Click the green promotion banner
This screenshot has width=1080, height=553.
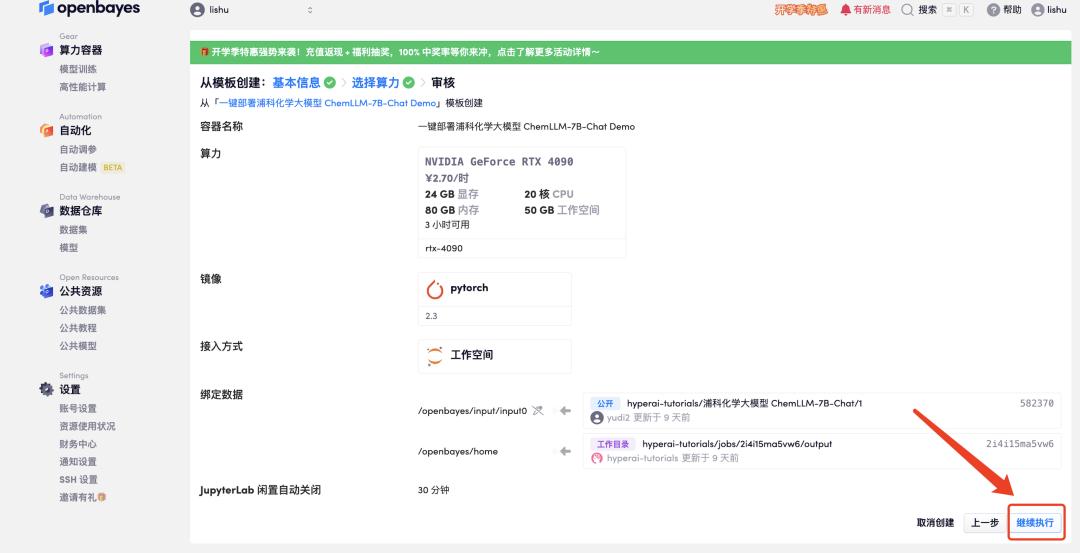630,52
